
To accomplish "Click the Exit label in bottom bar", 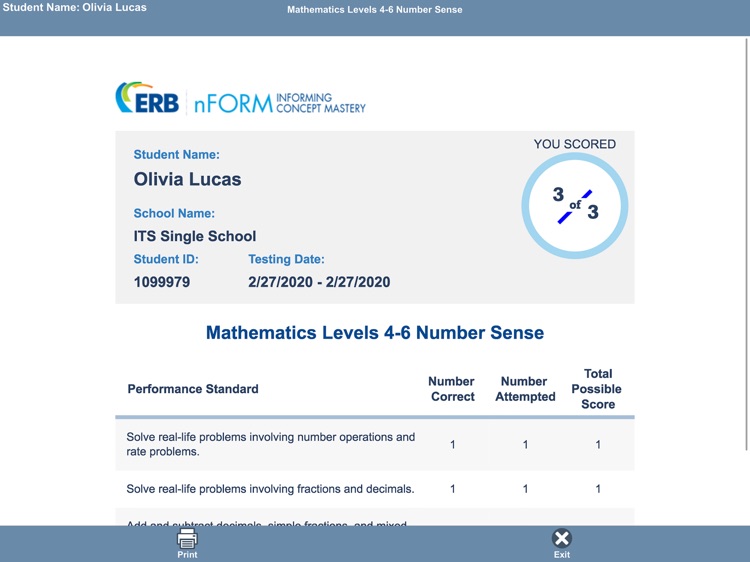I will click(x=562, y=554).
